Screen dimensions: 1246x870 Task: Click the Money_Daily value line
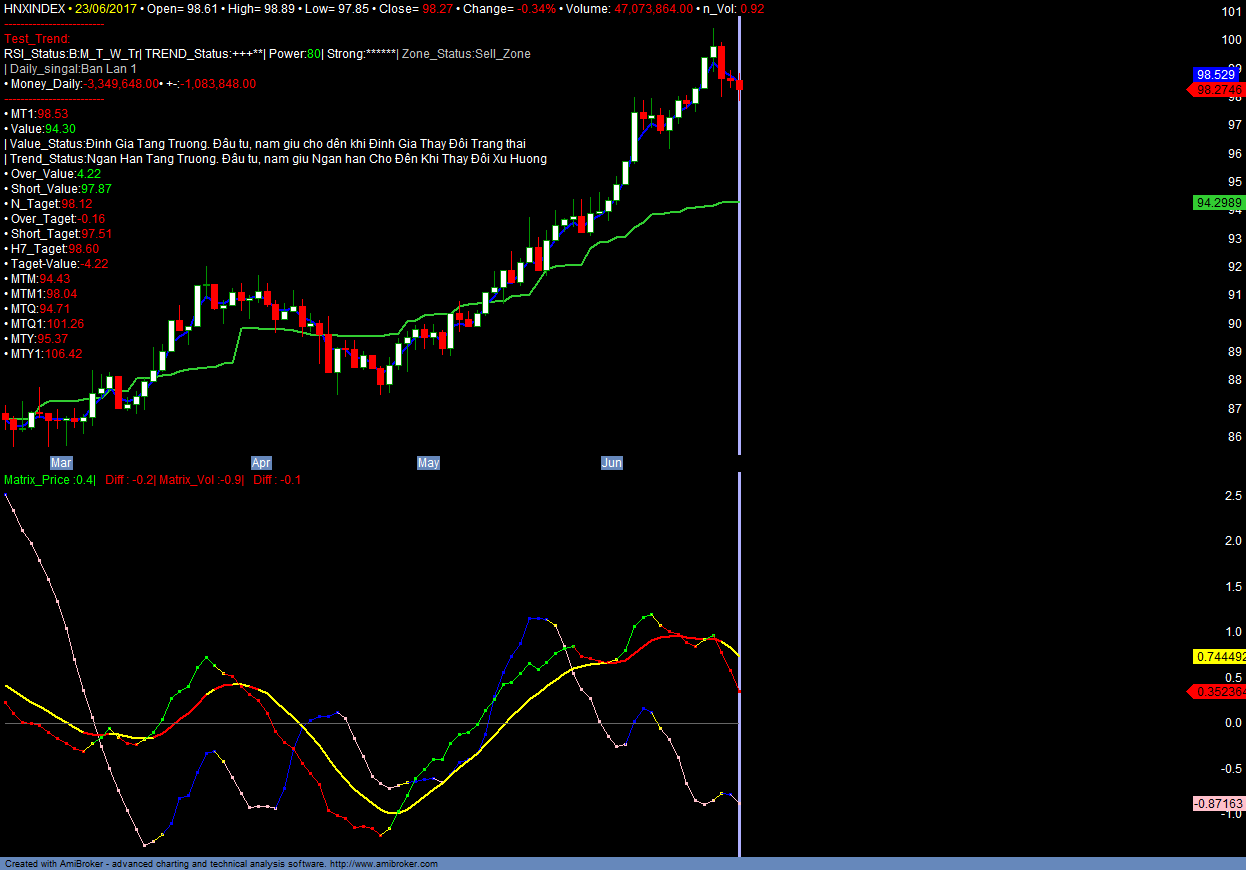(130, 84)
